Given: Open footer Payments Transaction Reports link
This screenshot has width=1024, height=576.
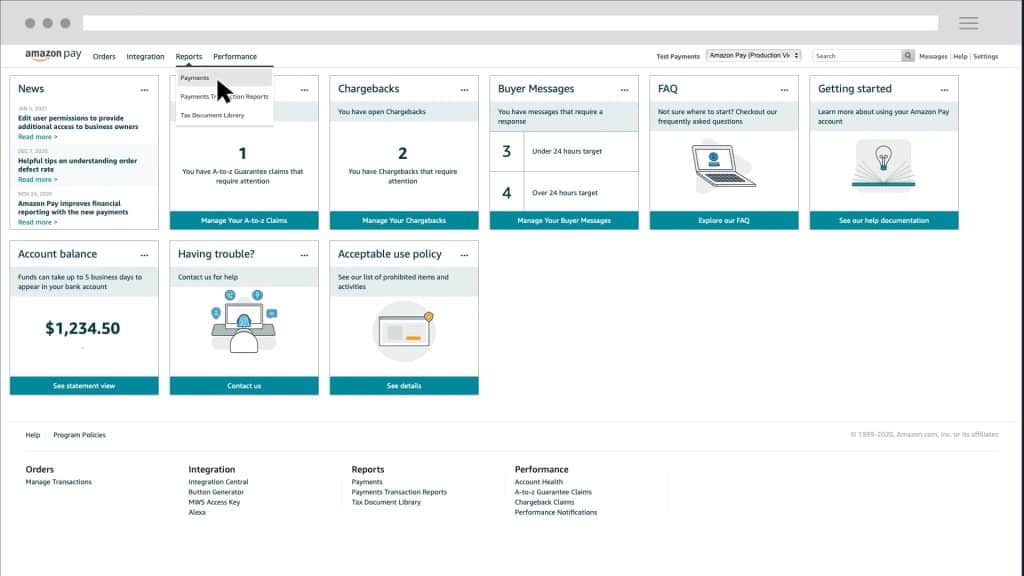Looking at the screenshot, I should pos(399,492).
